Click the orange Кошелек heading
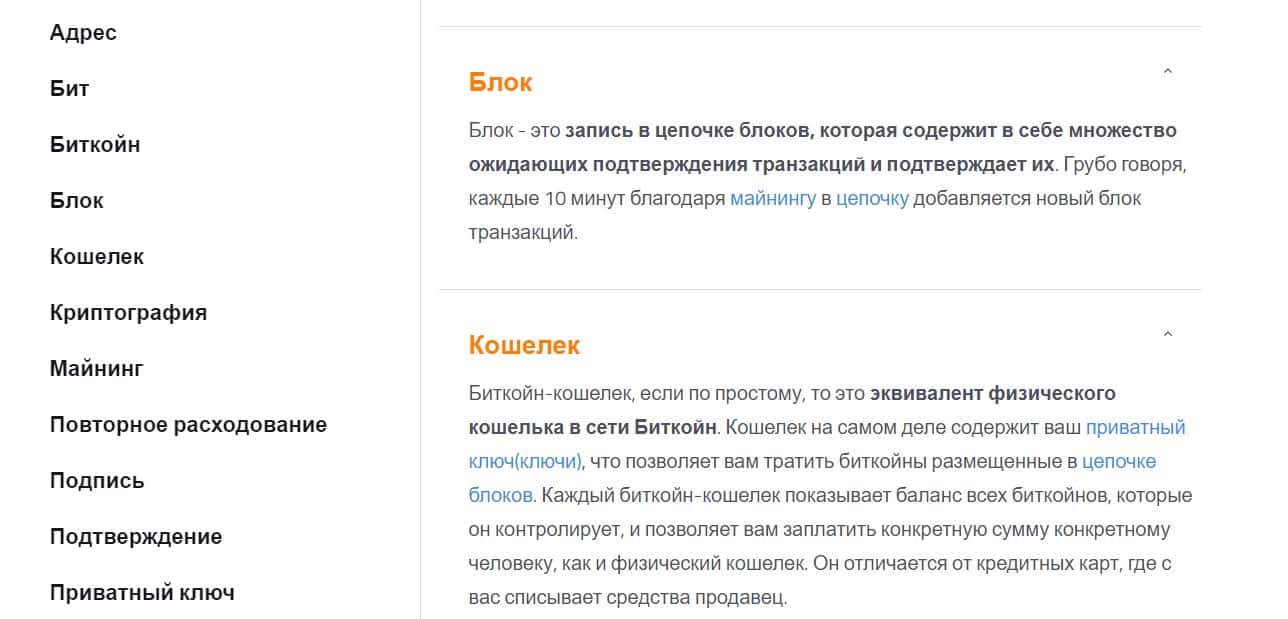Image resolution: width=1288 pixels, height=619 pixels. point(524,346)
